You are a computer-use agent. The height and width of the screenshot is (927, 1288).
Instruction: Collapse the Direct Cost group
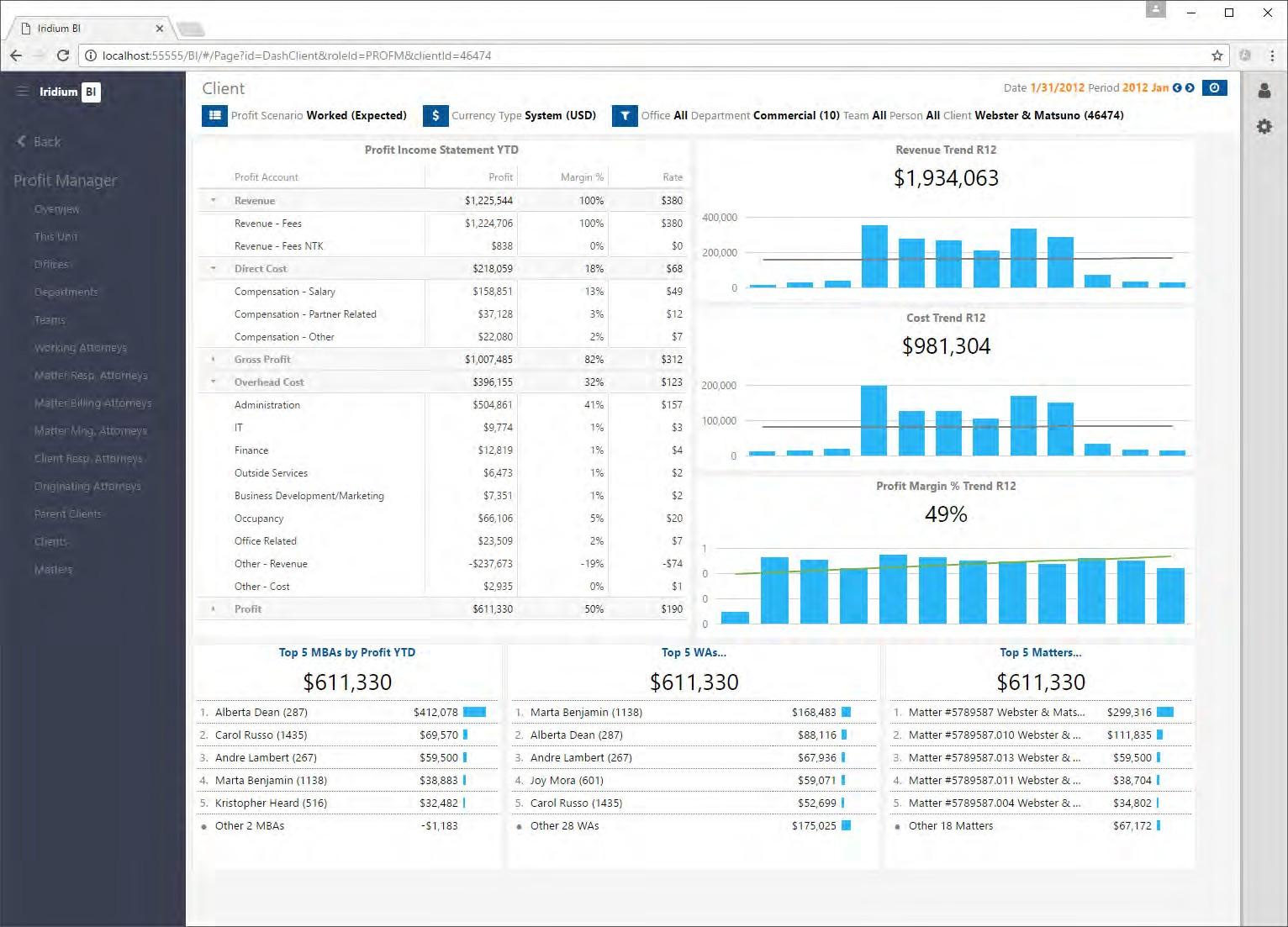coord(214,269)
